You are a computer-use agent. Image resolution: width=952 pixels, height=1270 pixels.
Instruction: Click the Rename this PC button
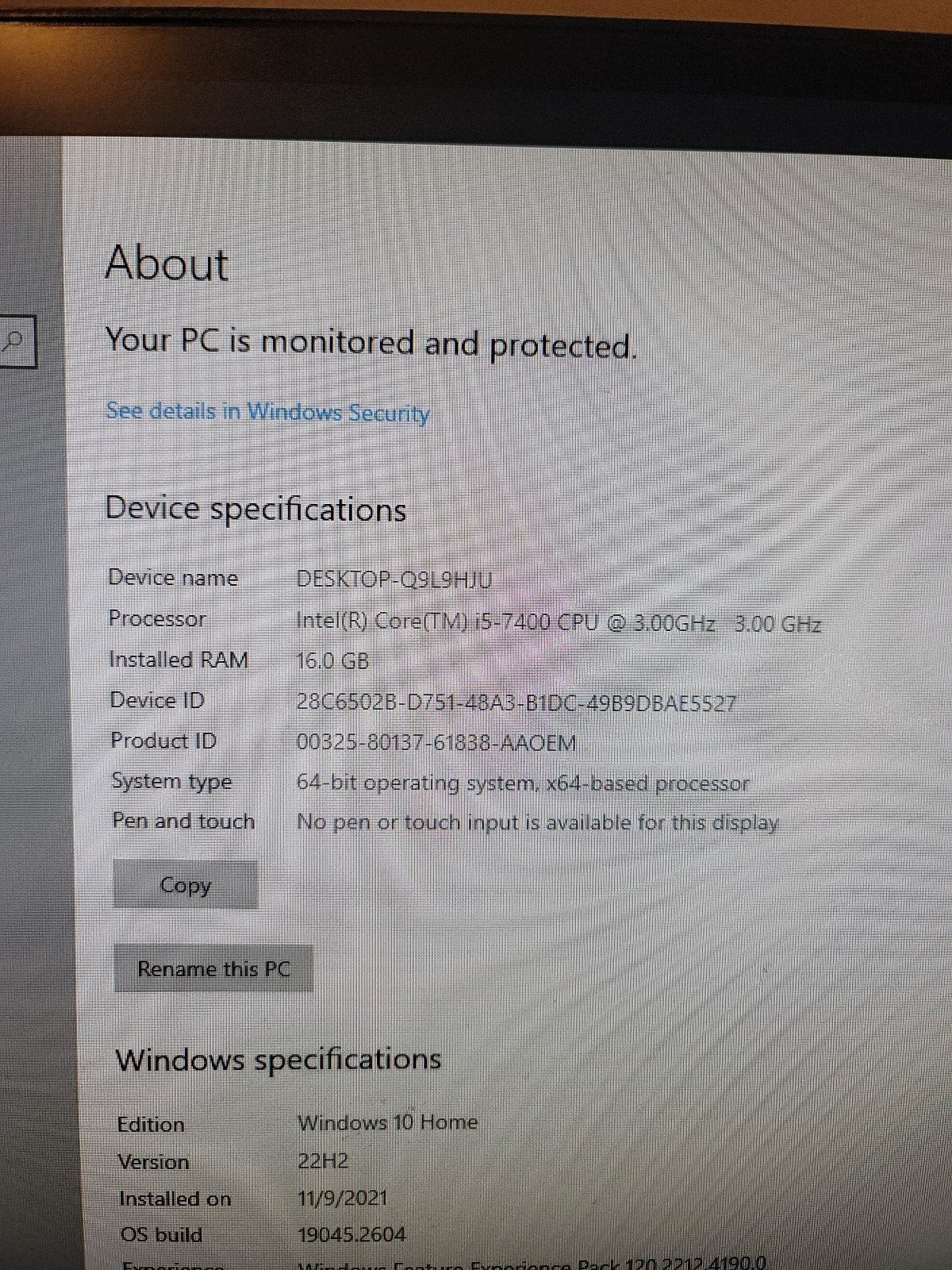(213, 968)
